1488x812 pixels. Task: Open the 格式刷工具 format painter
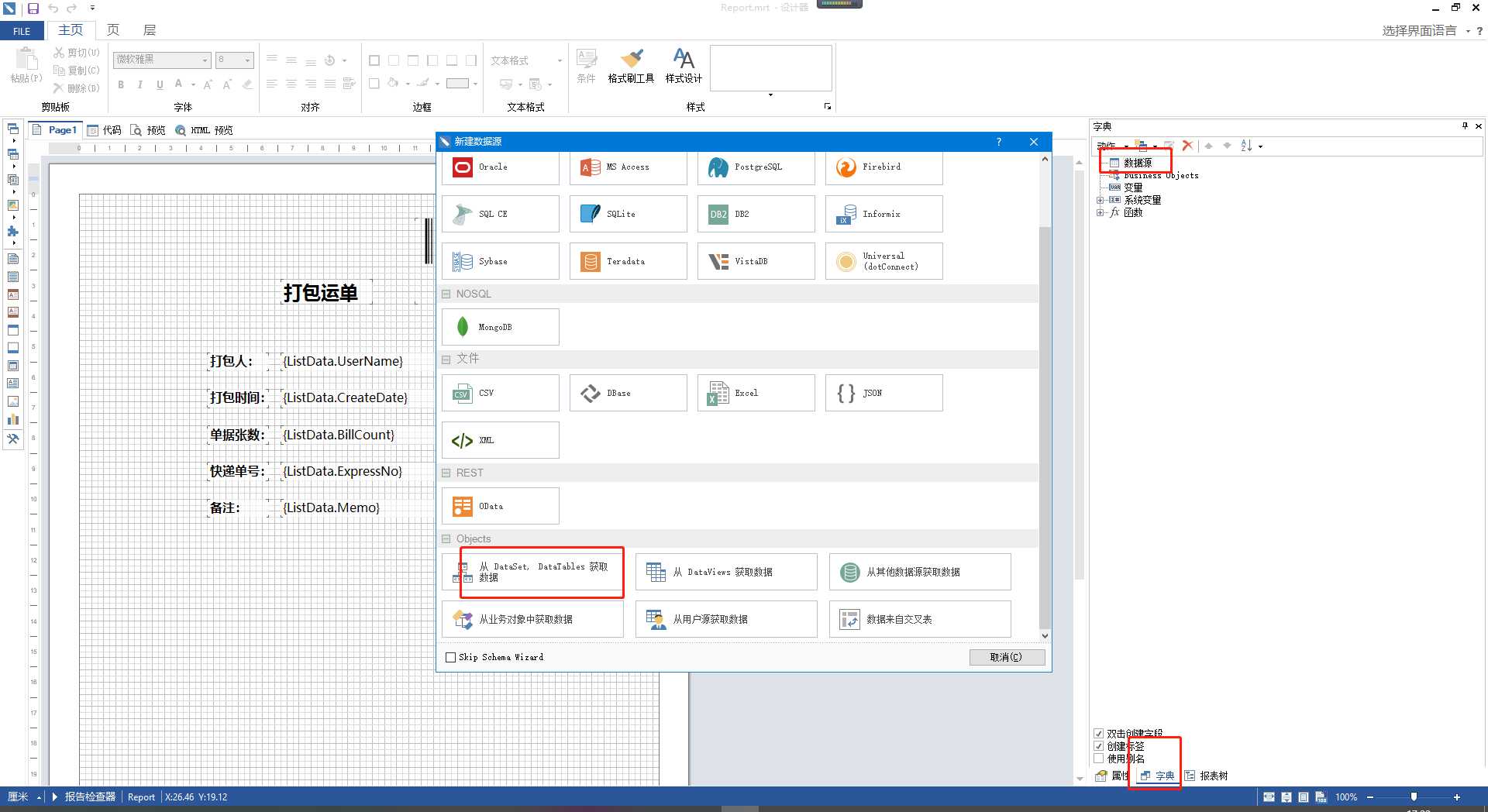(631, 67)
